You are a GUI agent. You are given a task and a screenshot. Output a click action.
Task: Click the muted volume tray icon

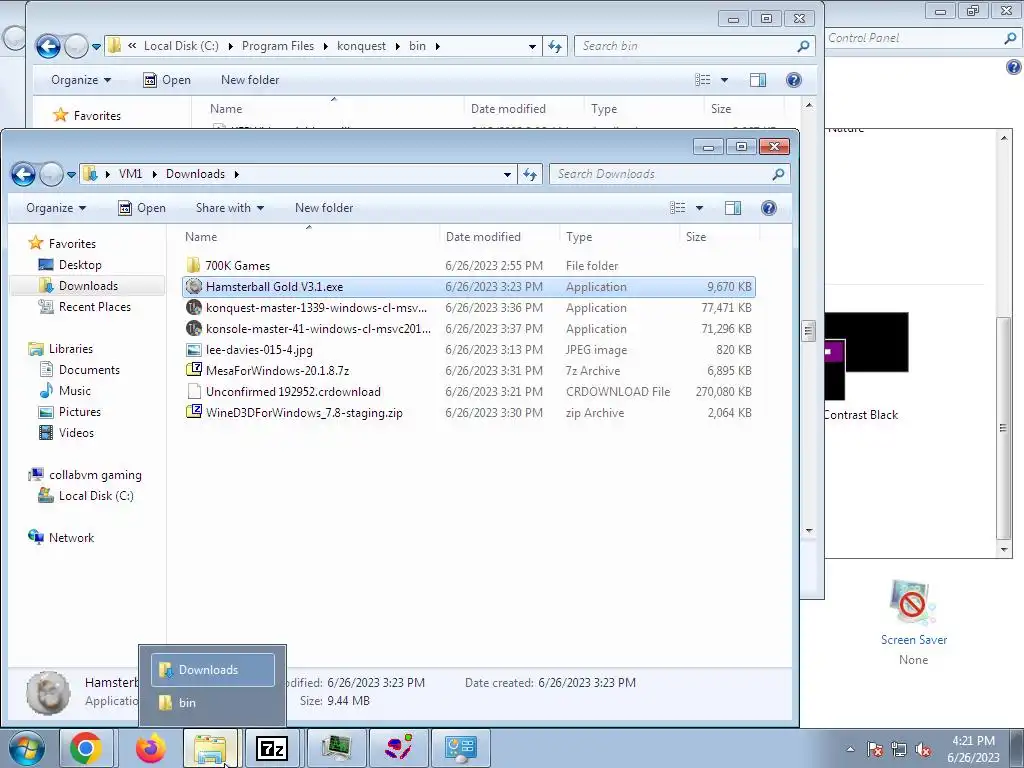pyautogui.click(x=923, y=749)
